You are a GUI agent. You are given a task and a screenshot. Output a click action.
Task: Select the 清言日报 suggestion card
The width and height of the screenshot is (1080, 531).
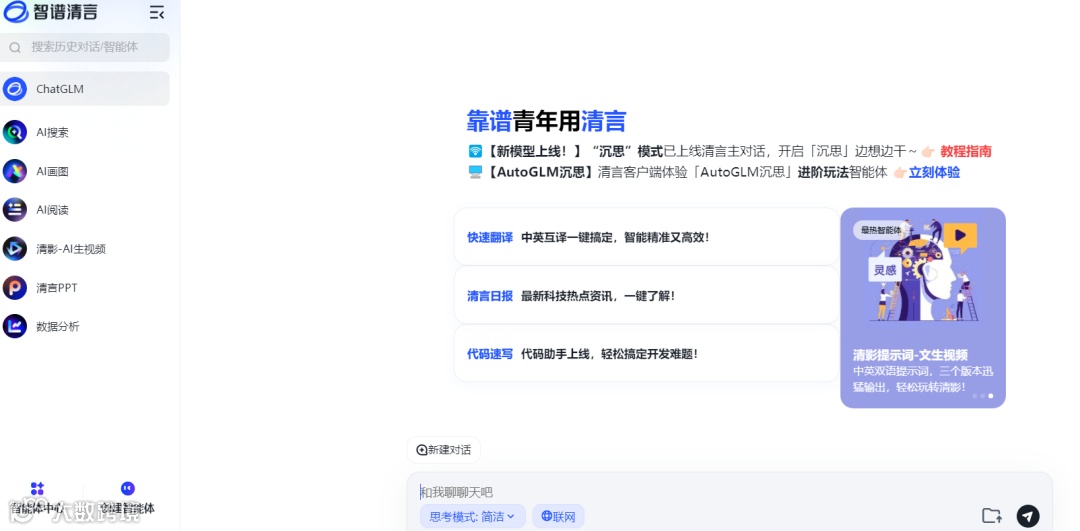(647, 295)
